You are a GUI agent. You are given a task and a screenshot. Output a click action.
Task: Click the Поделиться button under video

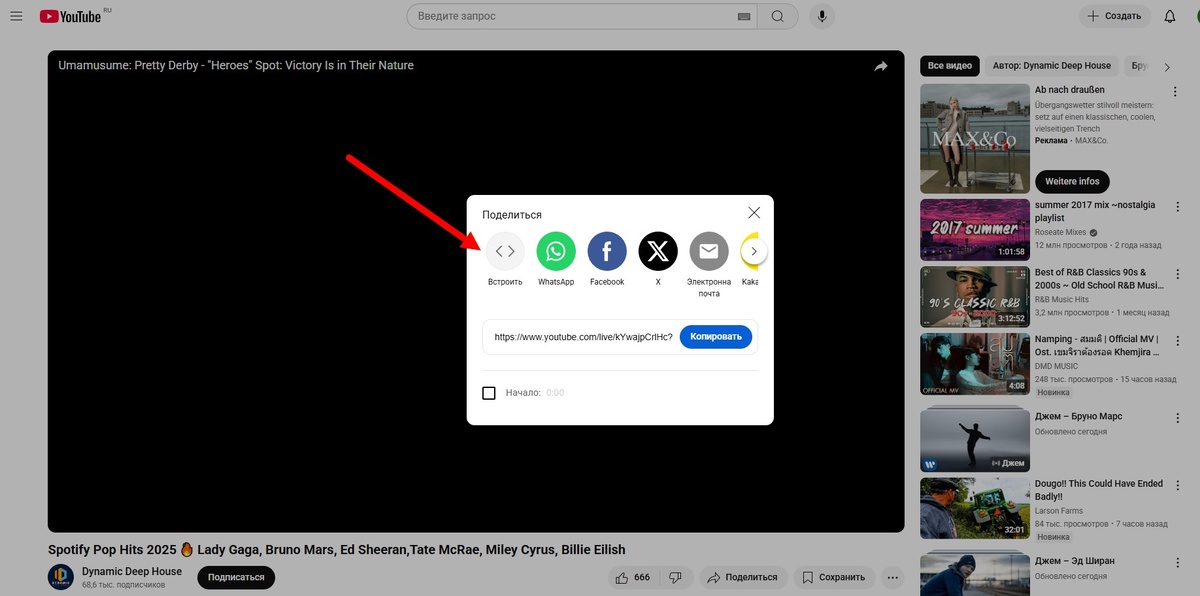[x=743, y=577]
